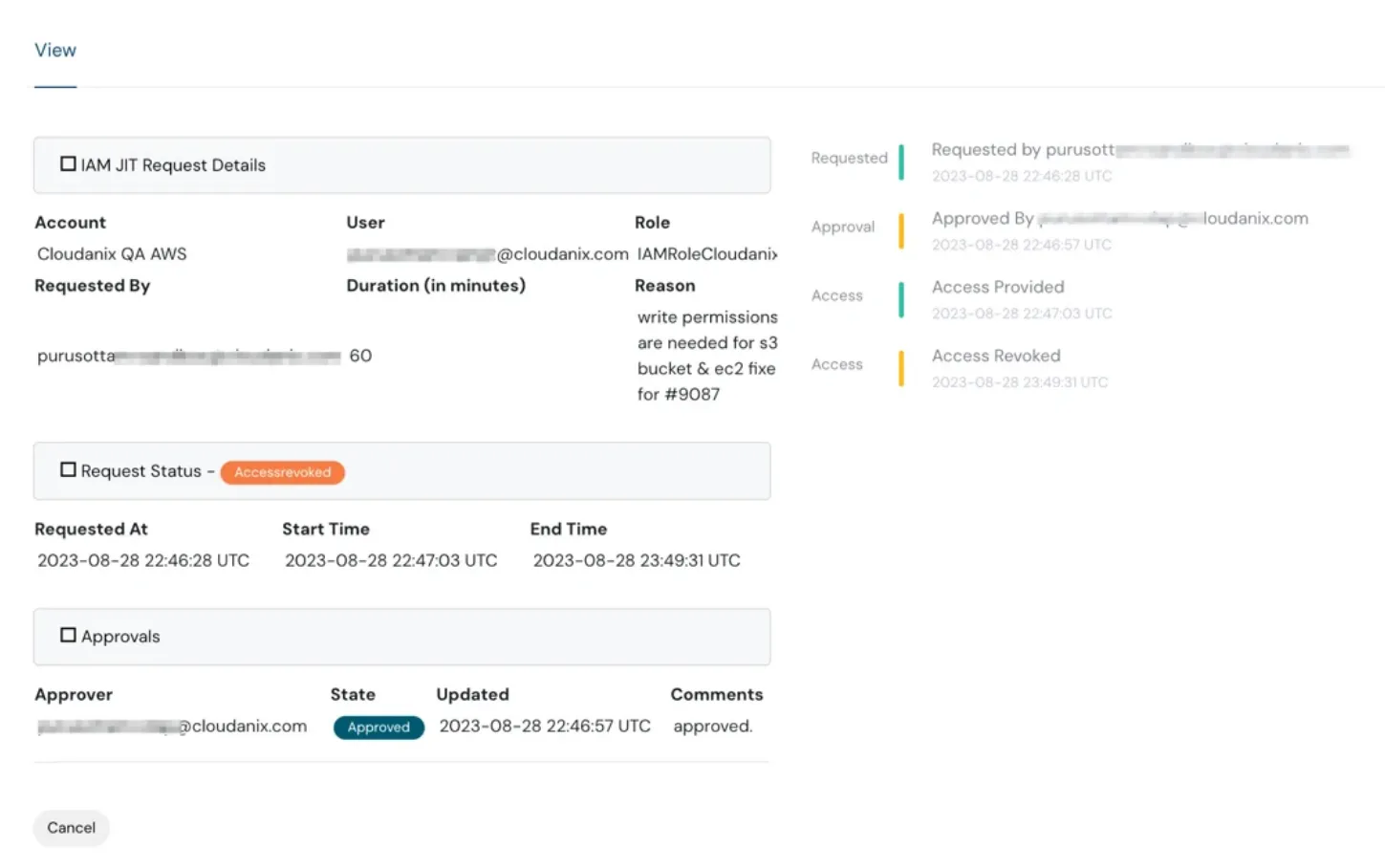This screenshot has width=1385, height=868.
Task: Click the green Access Provided timeline marker
Action: tap(899, 299)
